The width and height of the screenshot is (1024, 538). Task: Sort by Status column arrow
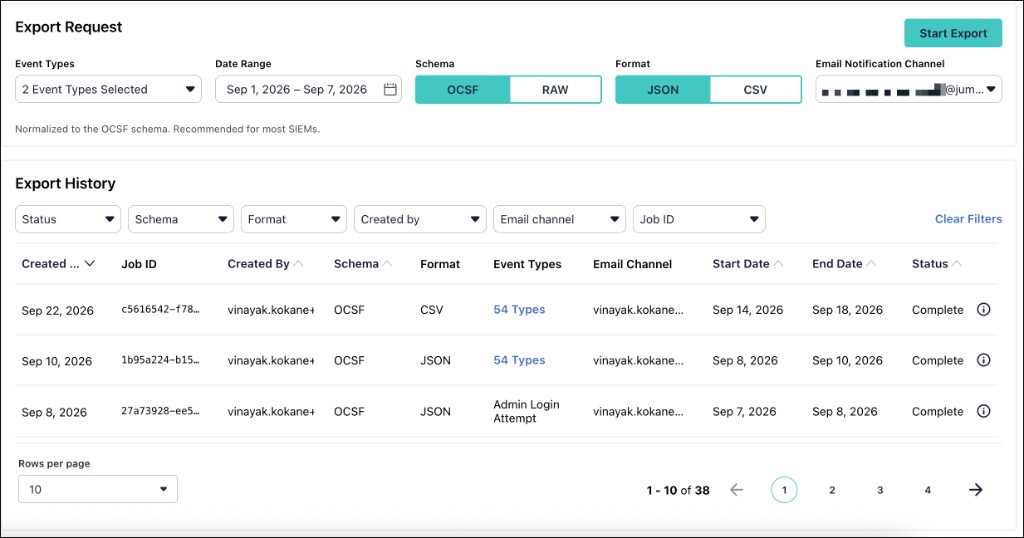pos(957,264)
